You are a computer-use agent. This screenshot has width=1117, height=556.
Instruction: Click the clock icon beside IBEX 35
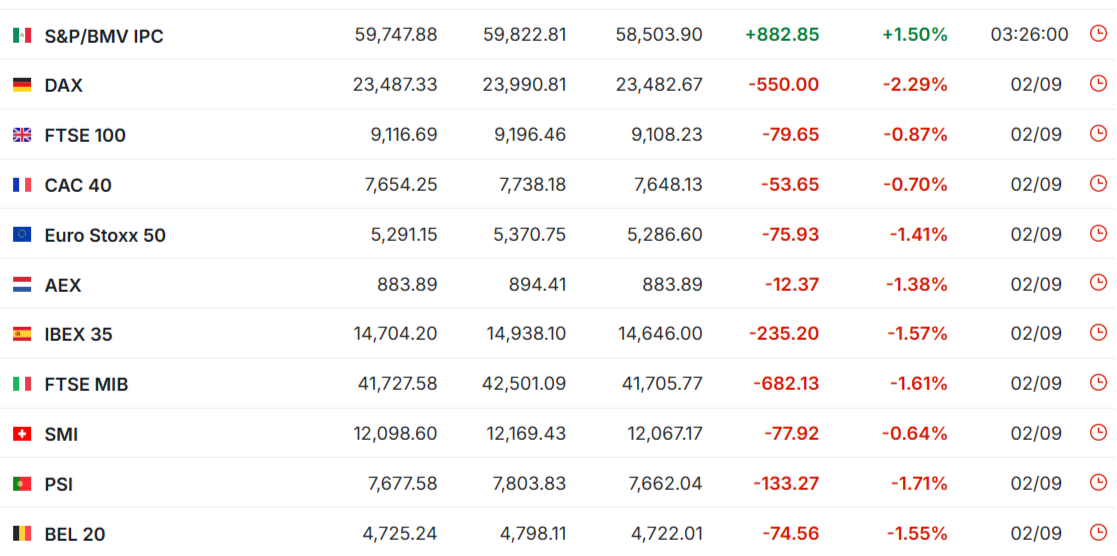(1098, 333)
